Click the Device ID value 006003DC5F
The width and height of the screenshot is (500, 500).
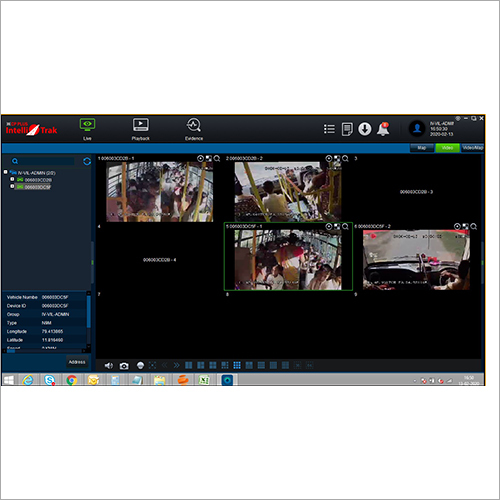(55, 306)
